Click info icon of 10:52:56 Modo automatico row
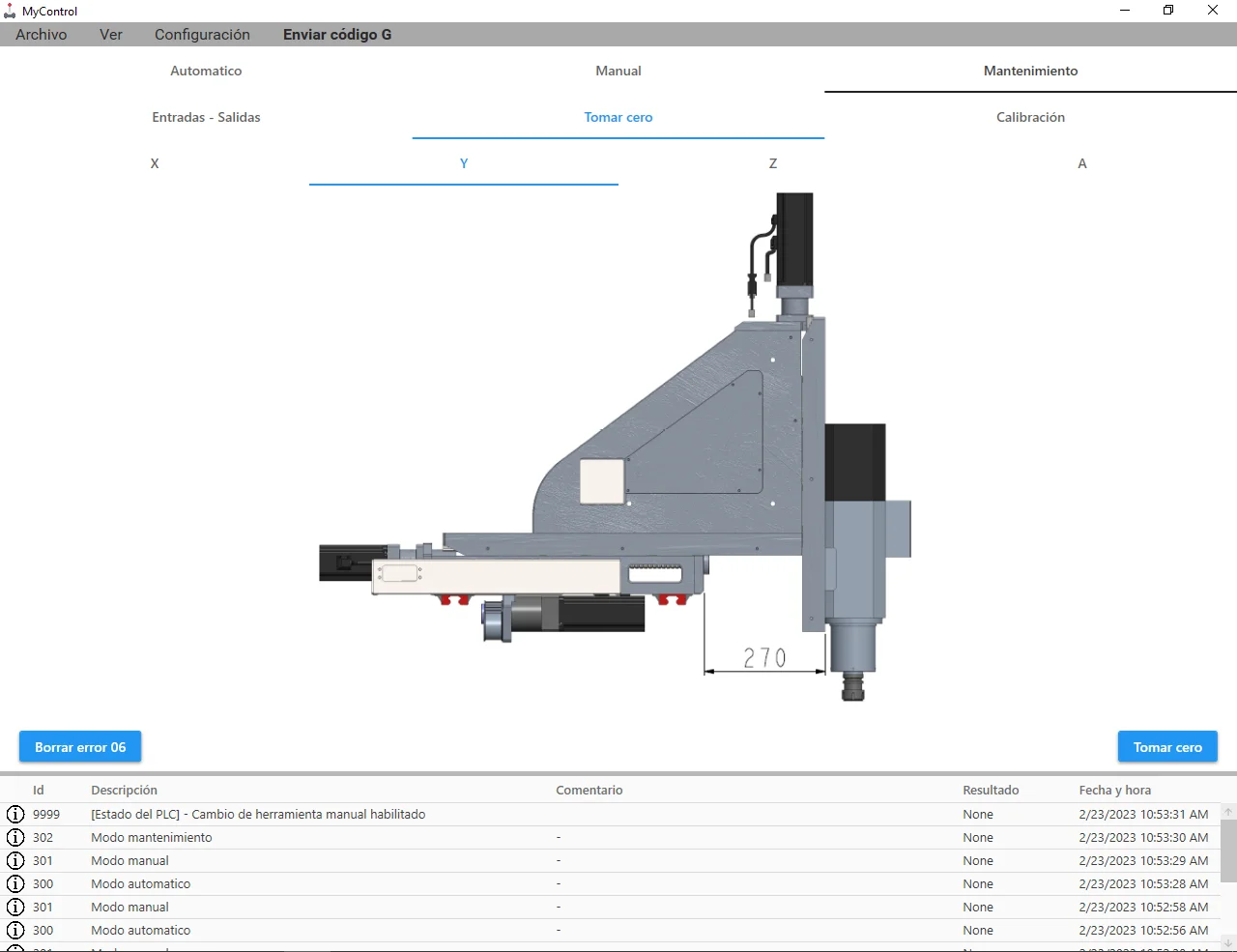Viewport: 1237px width, 952px height. [15, 930]
